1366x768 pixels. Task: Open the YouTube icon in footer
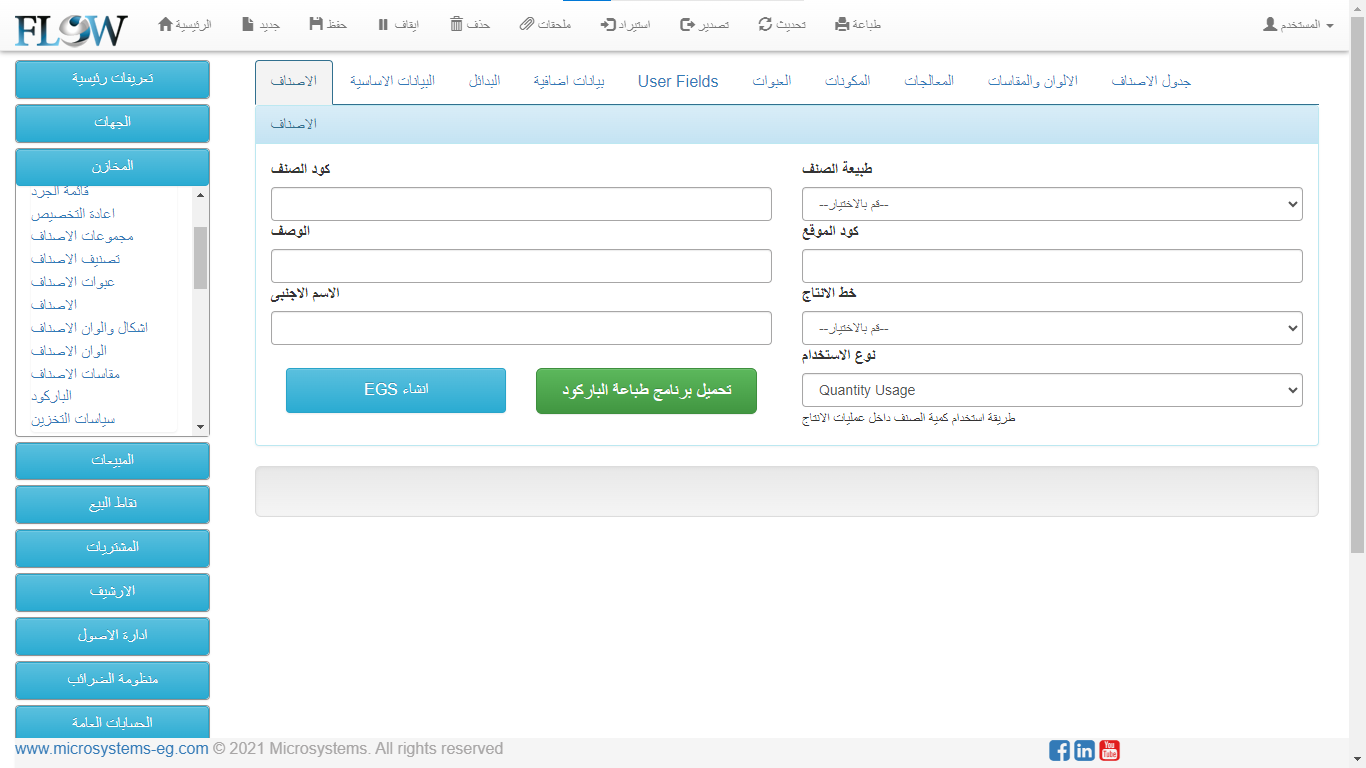point(1109,750)
